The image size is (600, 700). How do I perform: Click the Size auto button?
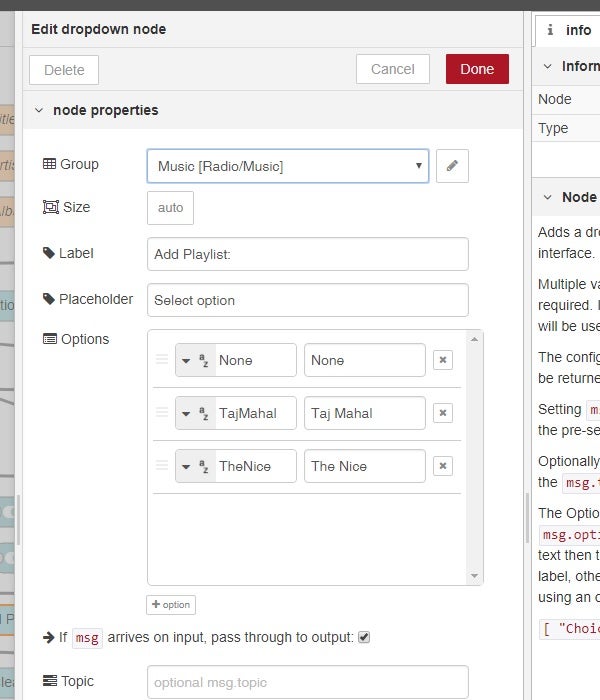click(171, 208)
